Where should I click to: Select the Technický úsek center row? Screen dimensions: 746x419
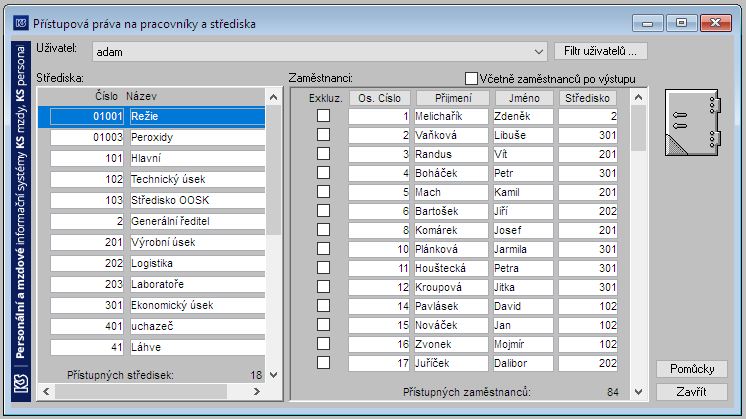click(157, 179)
